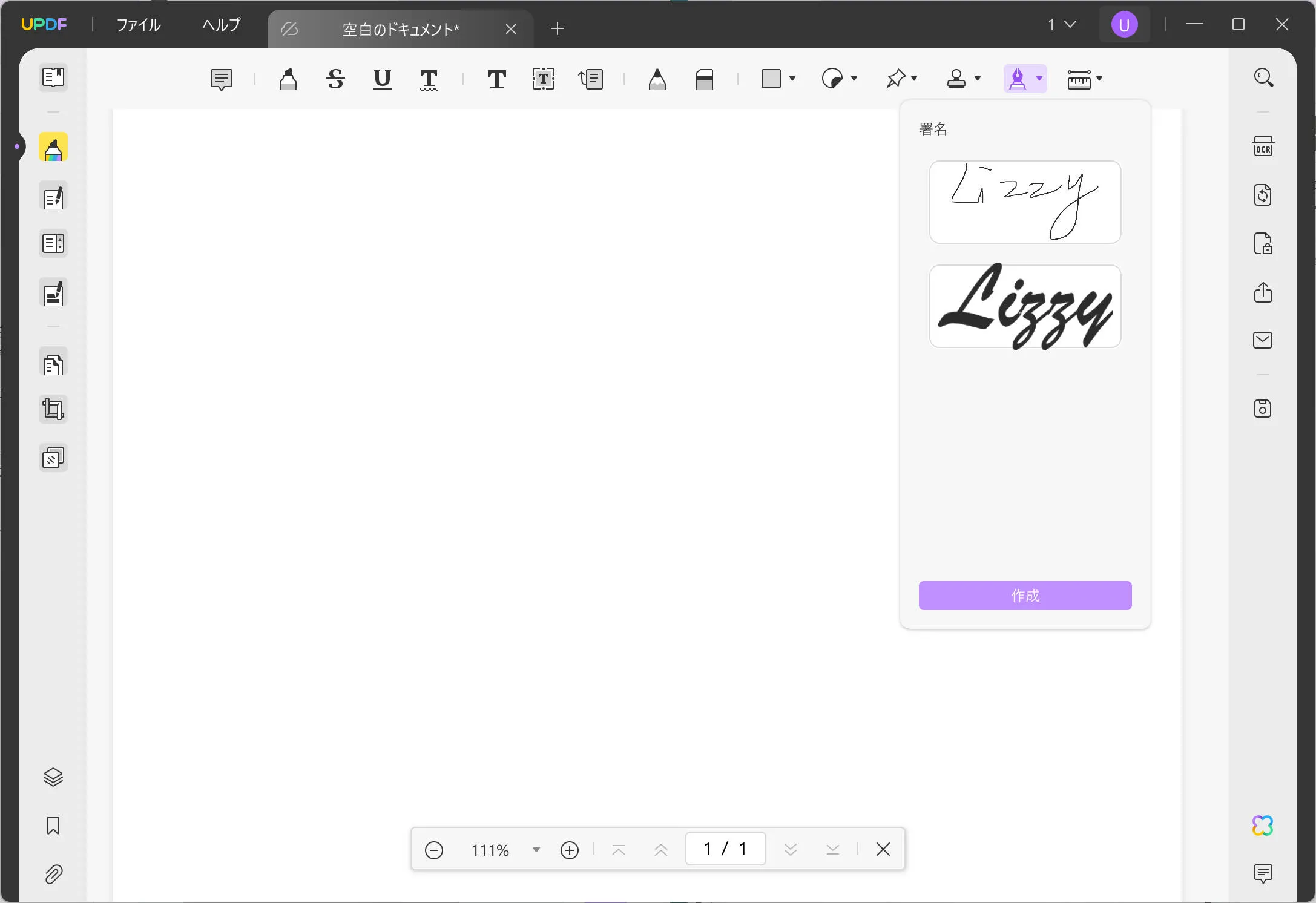1316x903 pixels.
Task: Select the Text box tool
Action: 544,79
